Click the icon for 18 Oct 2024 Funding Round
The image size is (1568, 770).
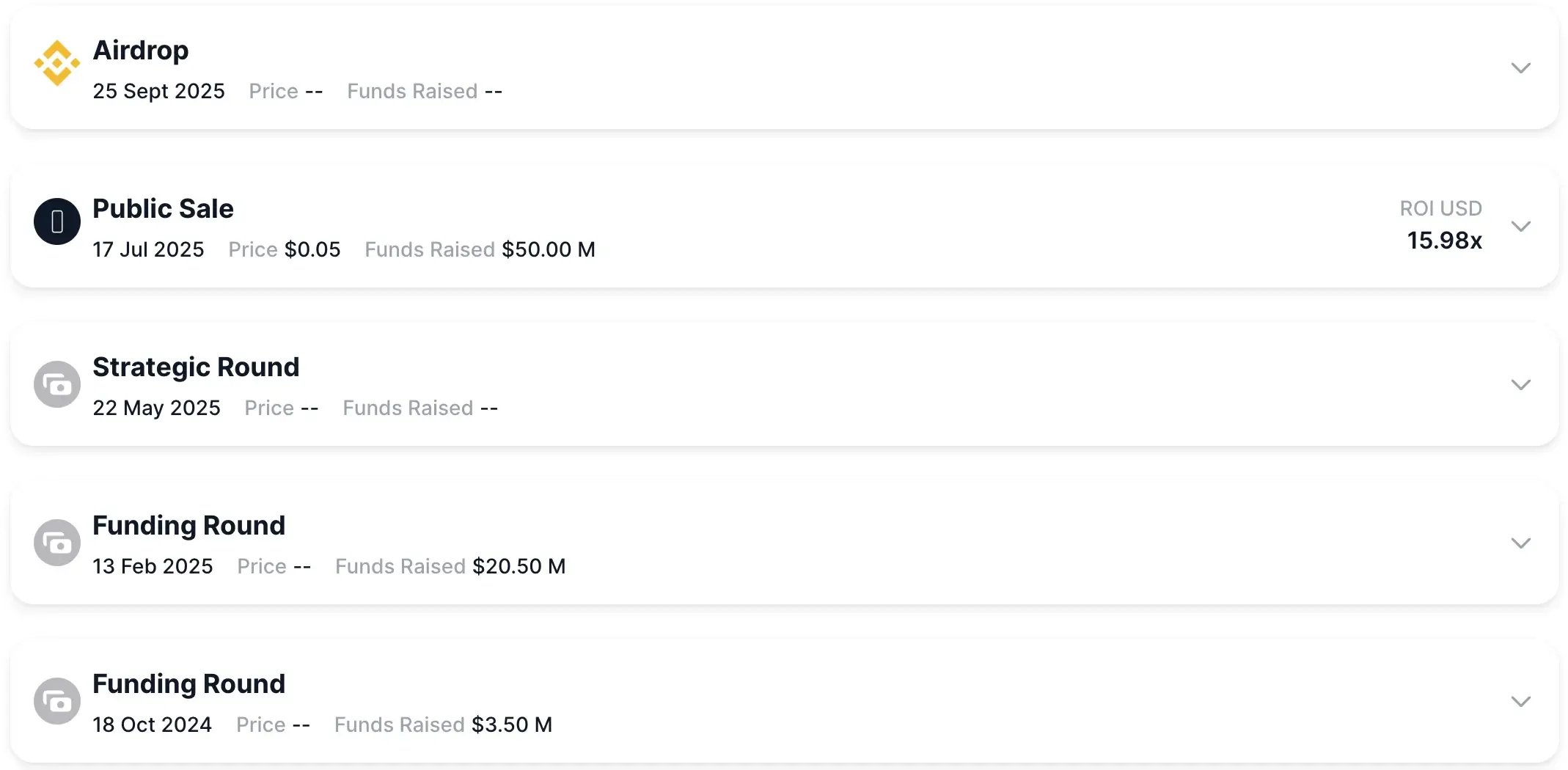(x=57, y=701)
